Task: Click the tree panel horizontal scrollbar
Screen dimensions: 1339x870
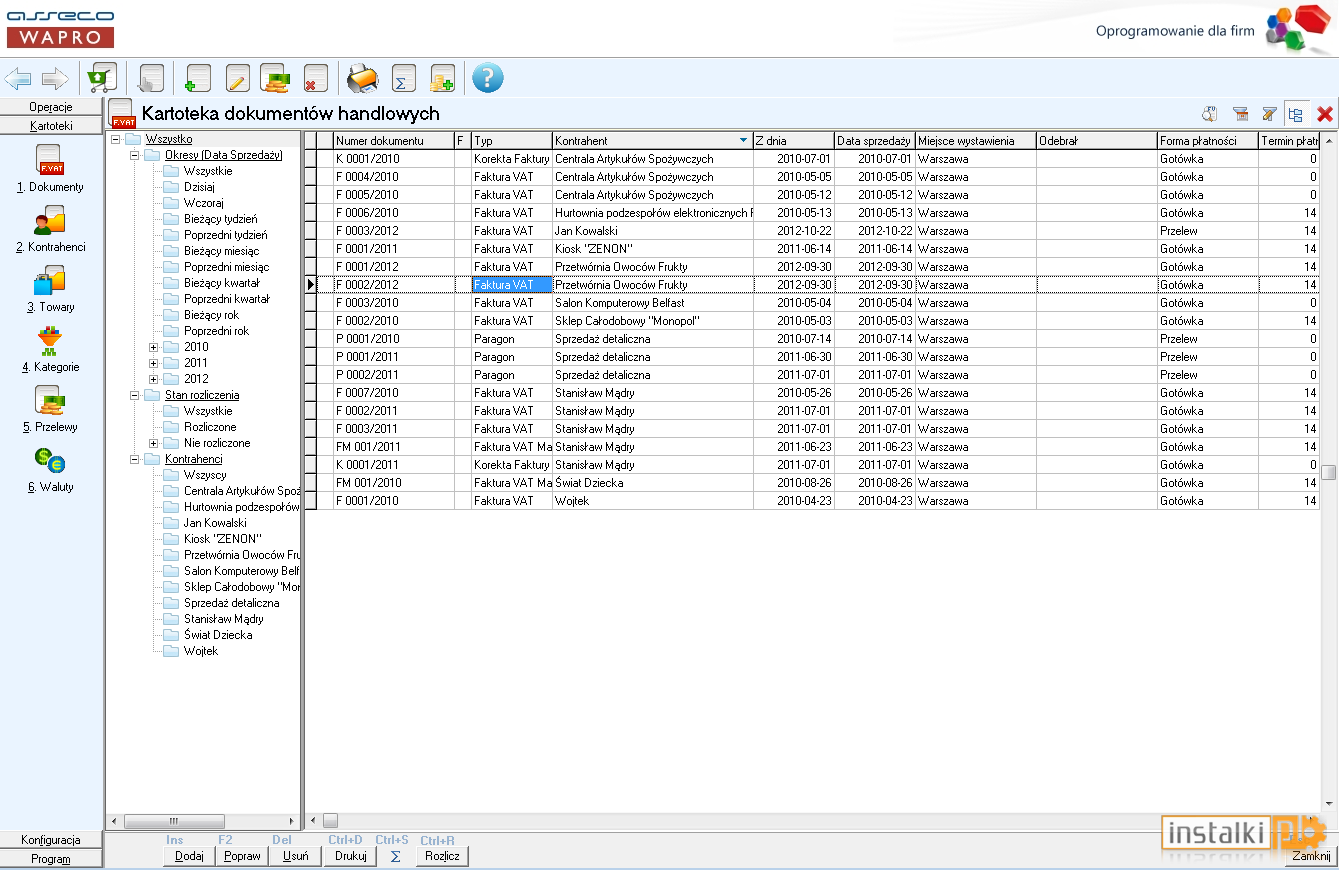Action: (x=203, y=821)
